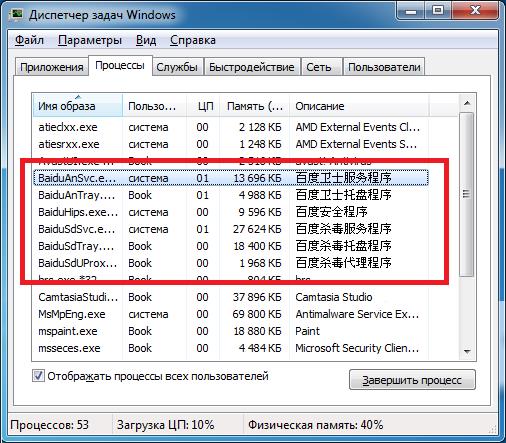This screenshot has height=443, width=506.
Task: Click the Camtasia Studio description cell
Action: (334, 297)
